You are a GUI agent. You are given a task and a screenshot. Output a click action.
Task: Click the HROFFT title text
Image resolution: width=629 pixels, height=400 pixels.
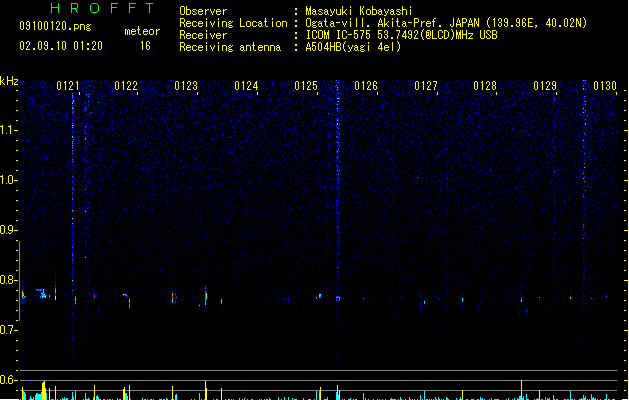click(102, 8)
